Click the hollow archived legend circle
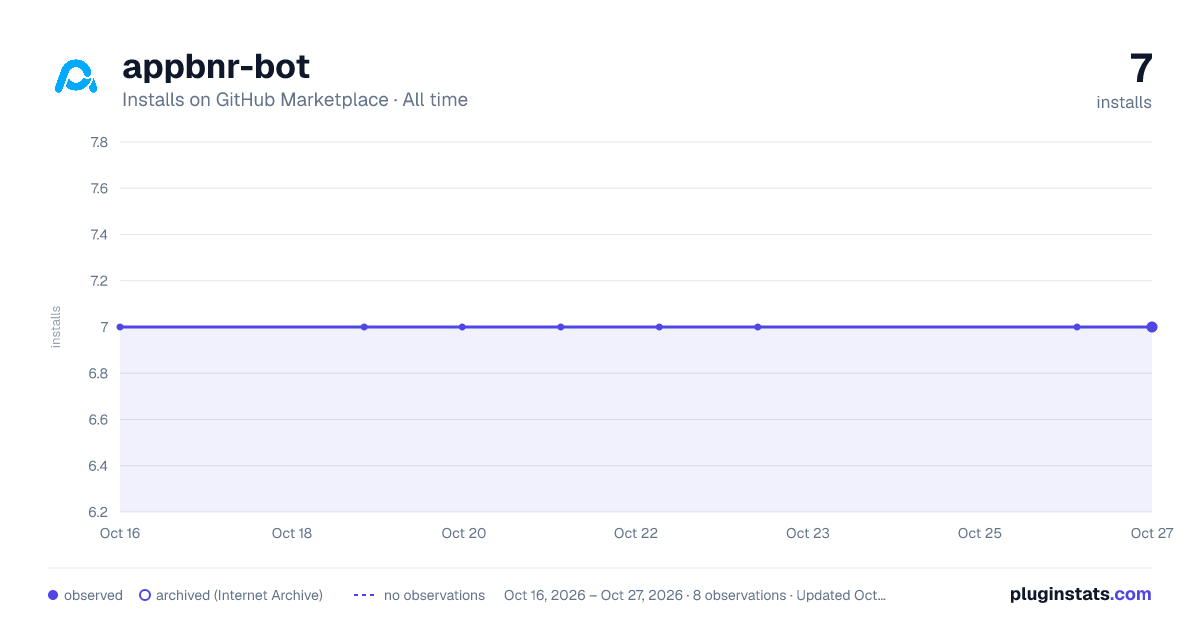Viewport: 1200px width, 630px height. click(x=145, y=595)
